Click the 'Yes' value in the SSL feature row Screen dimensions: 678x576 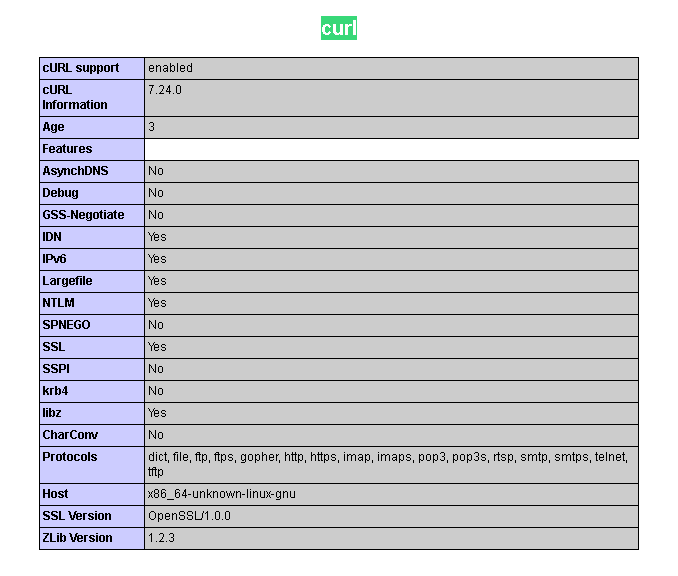pyautogui.click(x=157, y=347)
